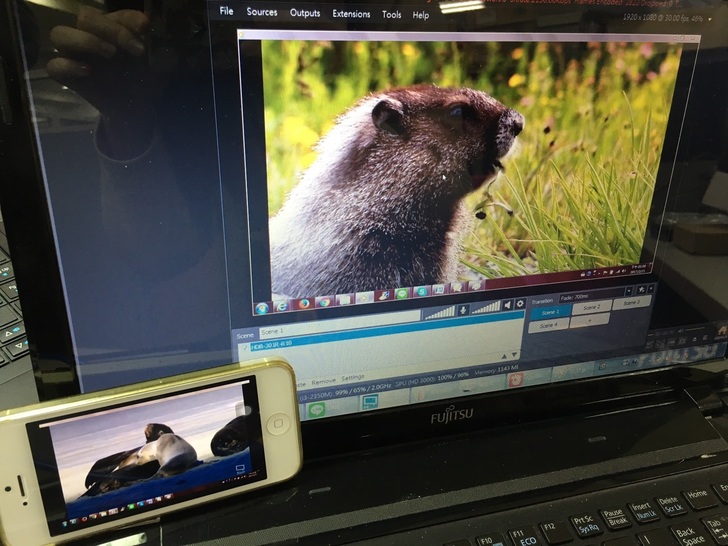The width and height of the screenshot is (728, 546).
Task: Move source down with down arrow
Action: 515,355
